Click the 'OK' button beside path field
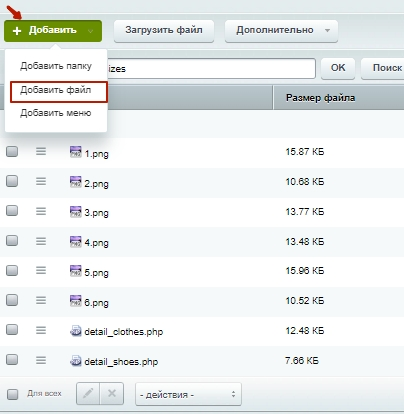 click(x=338, y=68)
